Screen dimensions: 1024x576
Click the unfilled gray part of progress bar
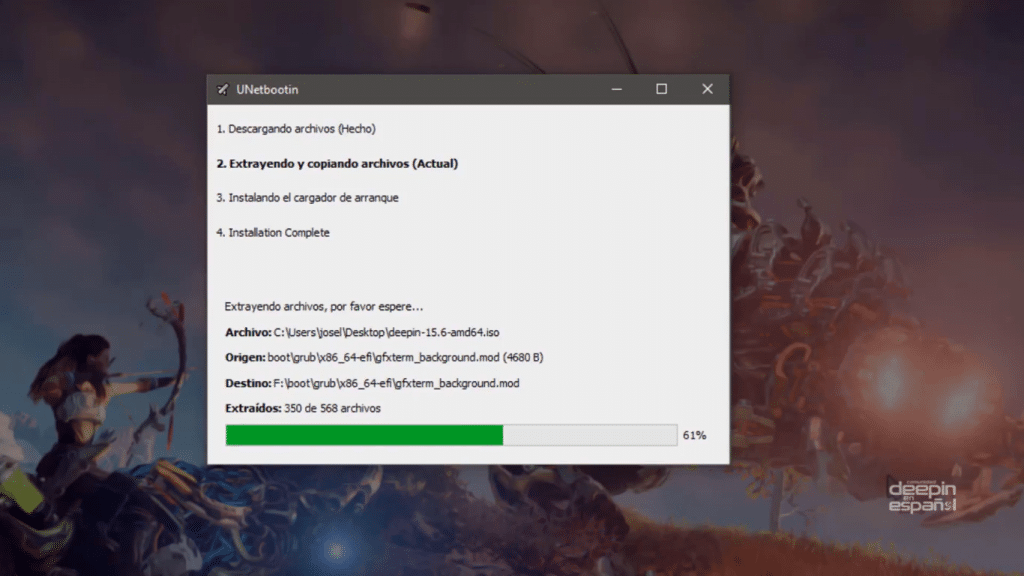[590, 435]
